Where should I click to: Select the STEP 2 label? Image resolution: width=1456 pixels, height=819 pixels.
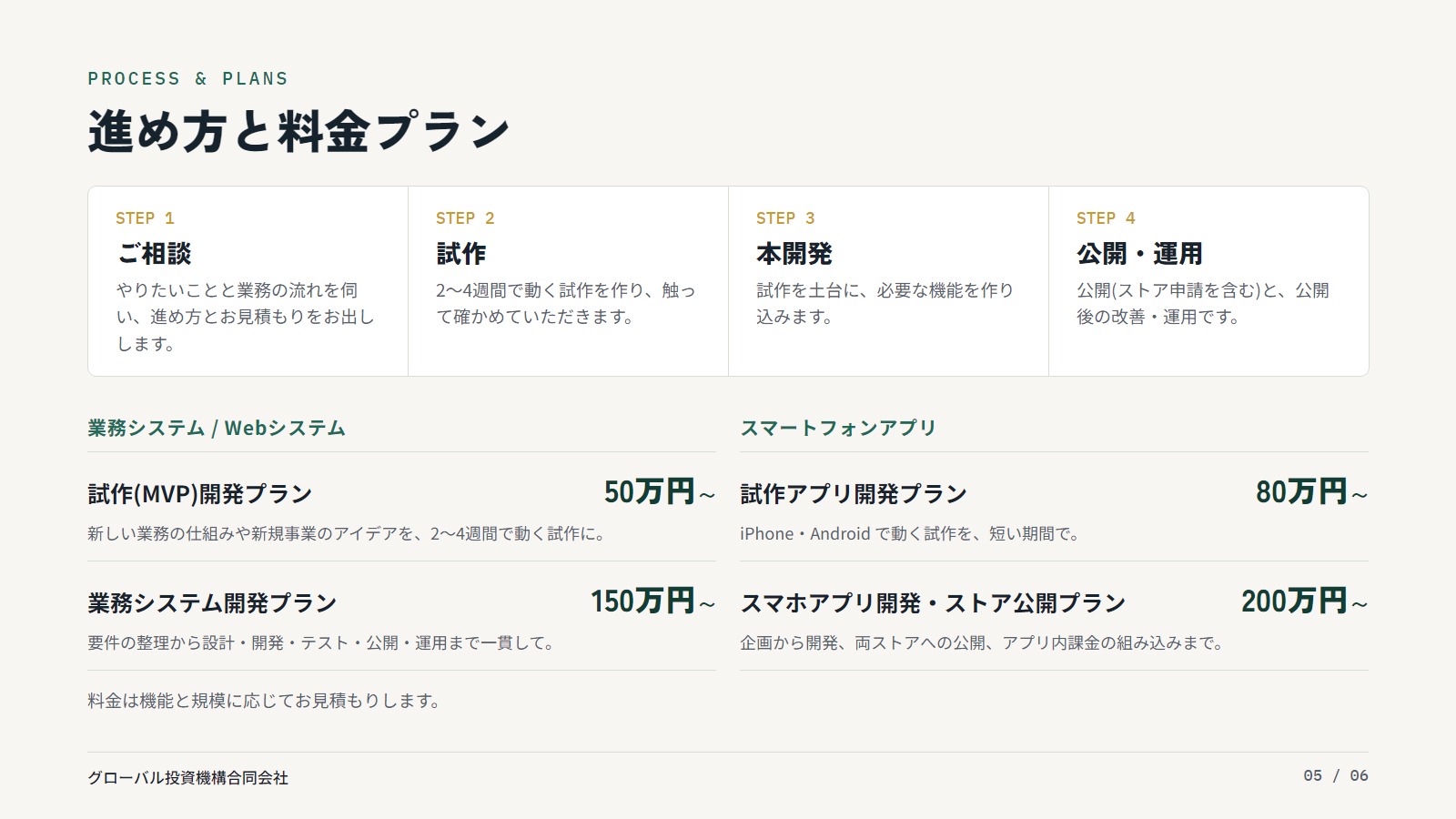coord(465,218)
